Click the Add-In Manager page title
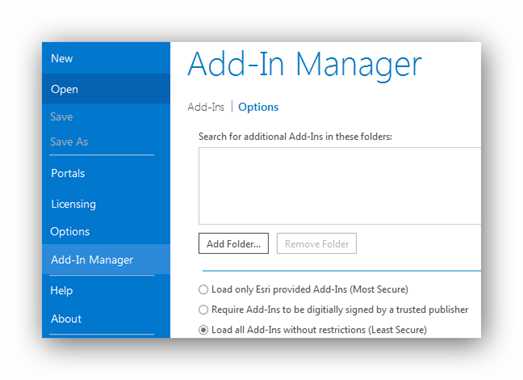This screenshot has width=523, height=380. 305,65
